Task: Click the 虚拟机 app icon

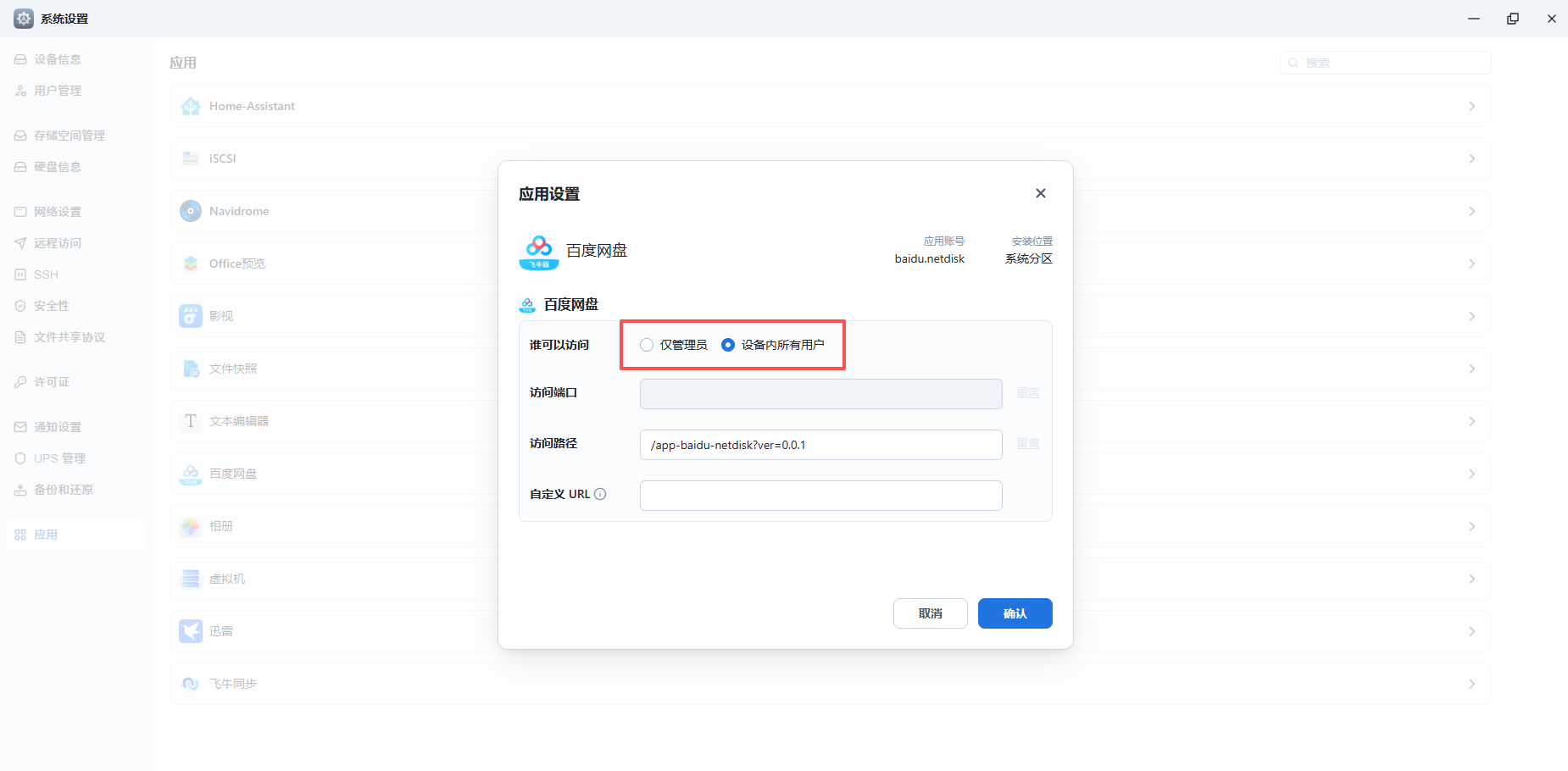Action: [x=191, y=579]
